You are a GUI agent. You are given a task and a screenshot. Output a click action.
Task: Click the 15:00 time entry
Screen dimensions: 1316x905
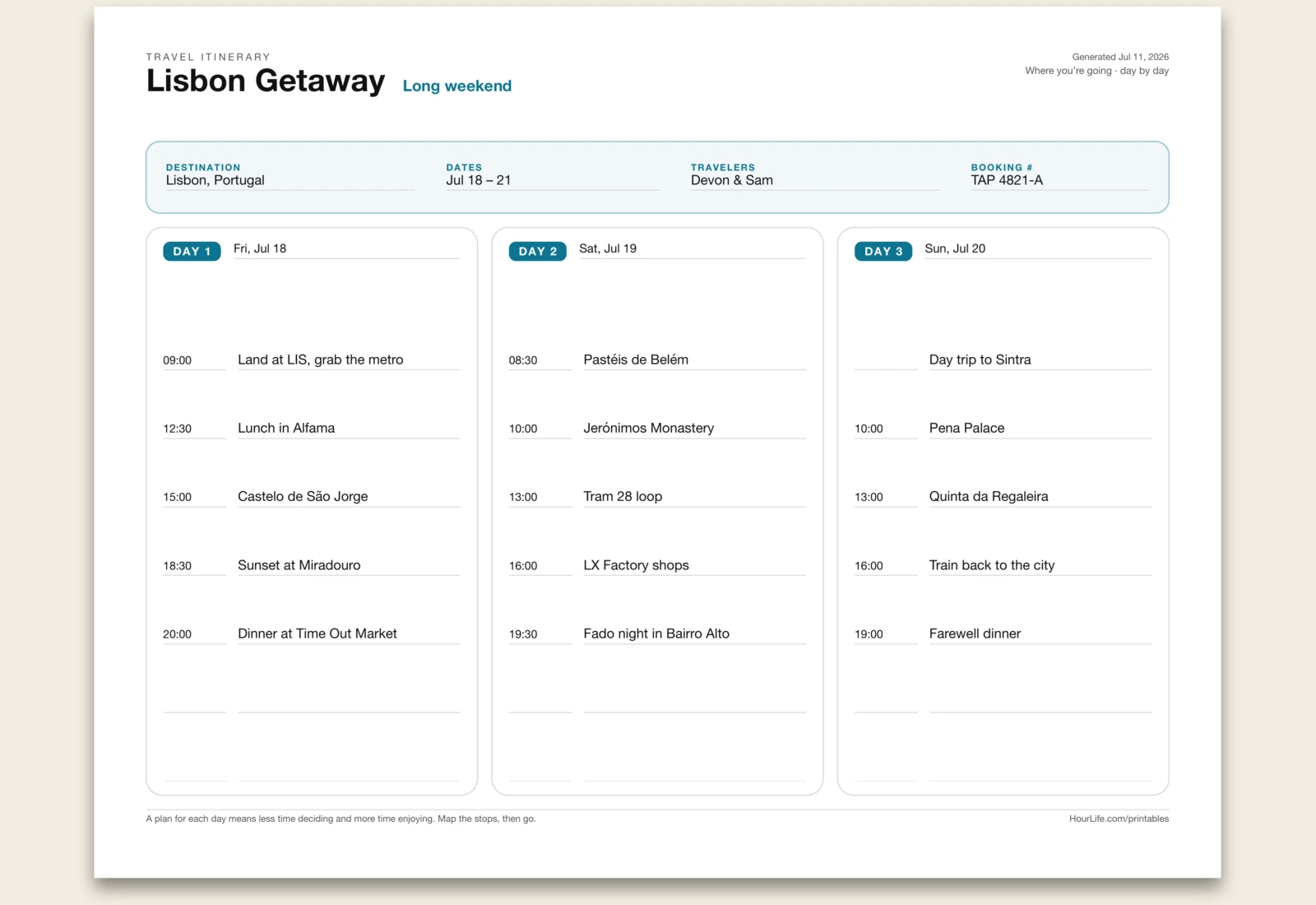pos(178,497)
